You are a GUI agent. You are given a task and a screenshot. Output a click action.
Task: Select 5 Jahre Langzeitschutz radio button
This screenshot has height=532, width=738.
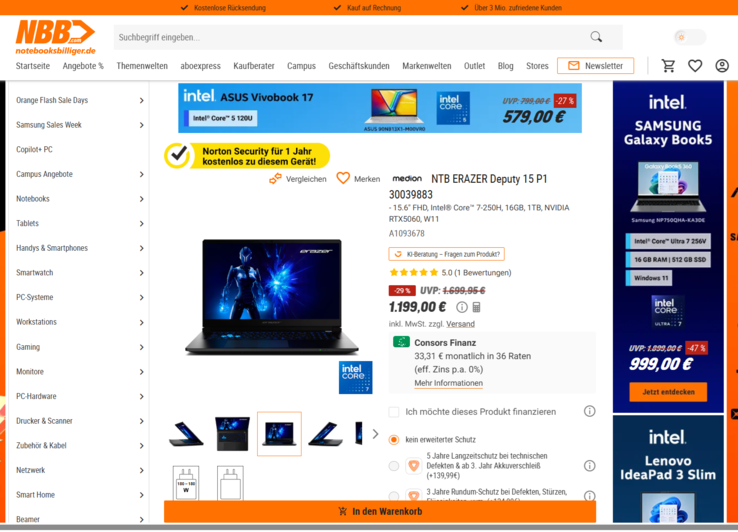pyautogui.click(x=394, y=466)
